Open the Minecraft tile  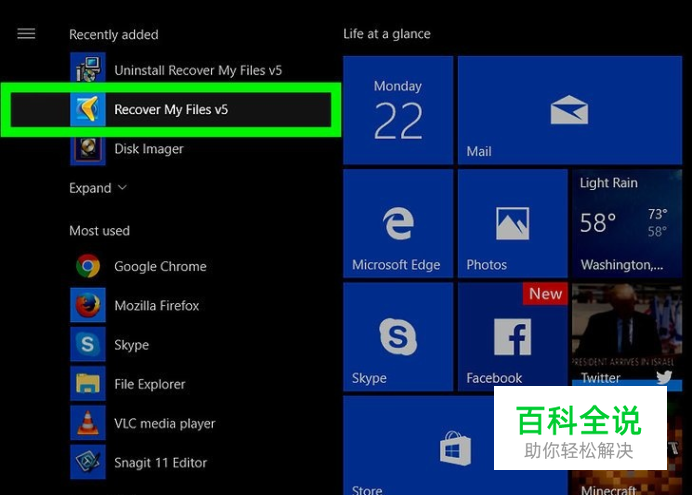click(x=627, y=482)
